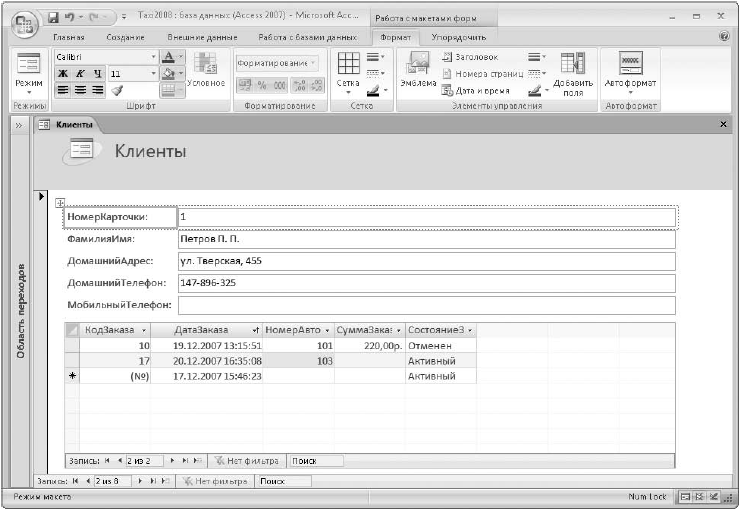Switch to the Главная ribbon tab

[68, 37]
